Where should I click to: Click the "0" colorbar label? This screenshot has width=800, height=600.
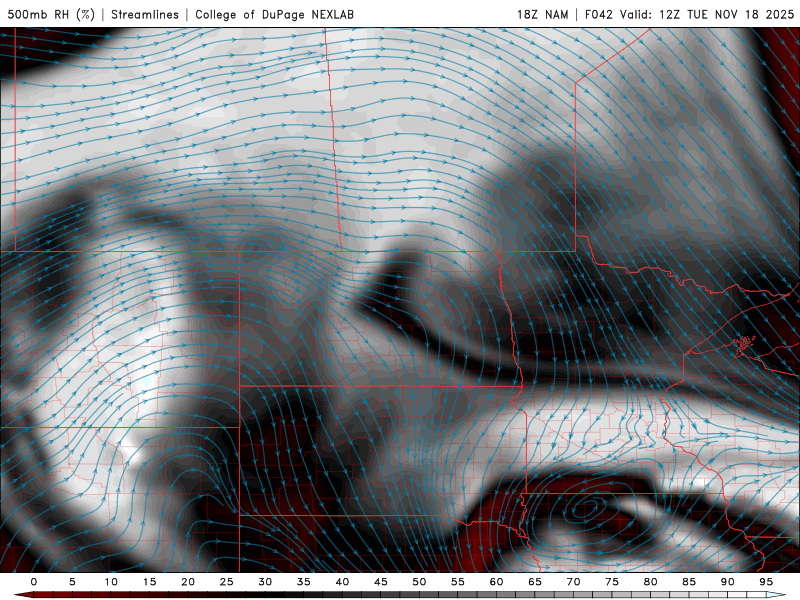[34, 582]
